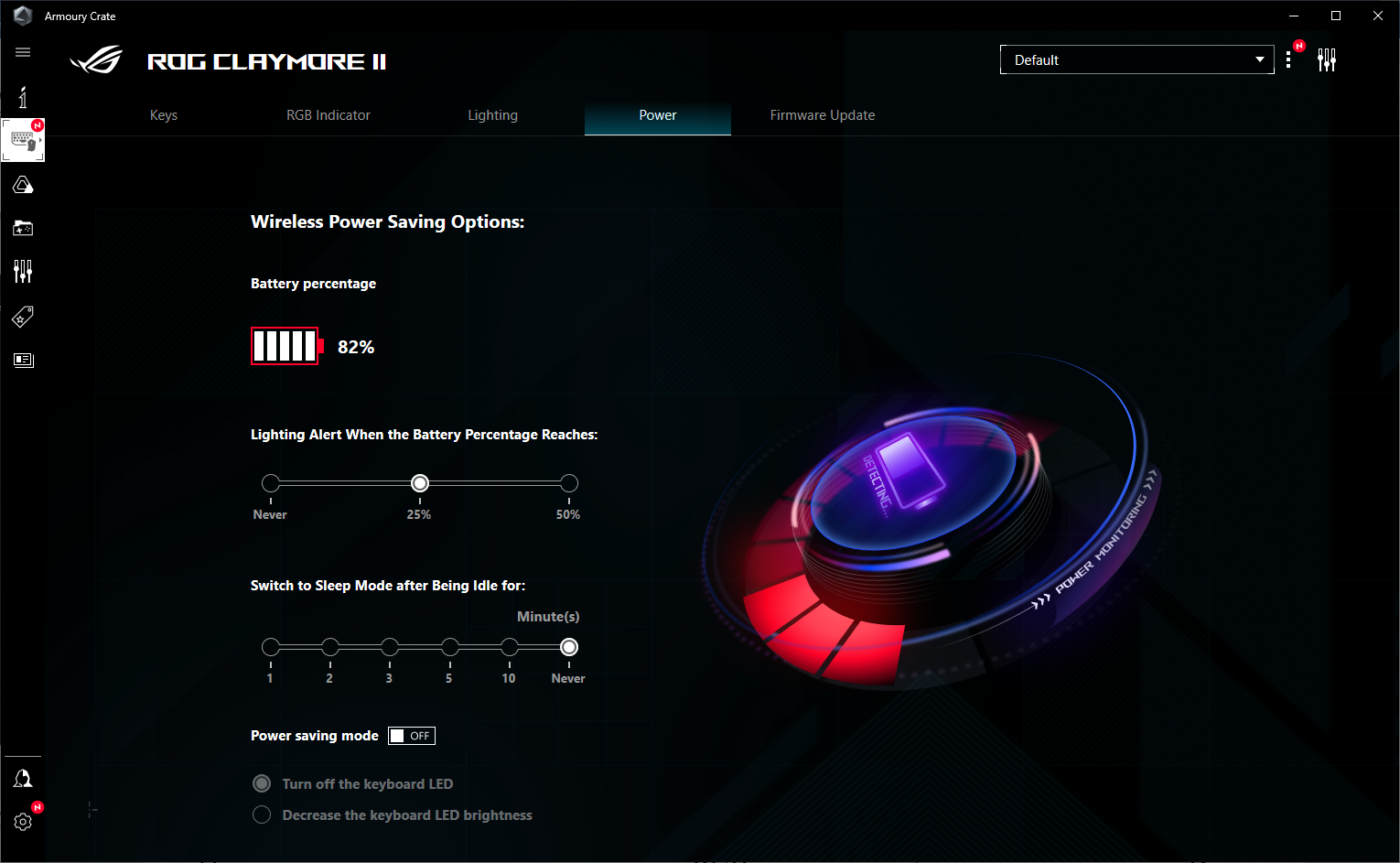Open scenario profiles sliders icon in the sidebar
Image resolution: width=1400 pixels, height=863 pixels.
[x=23, y=271]
